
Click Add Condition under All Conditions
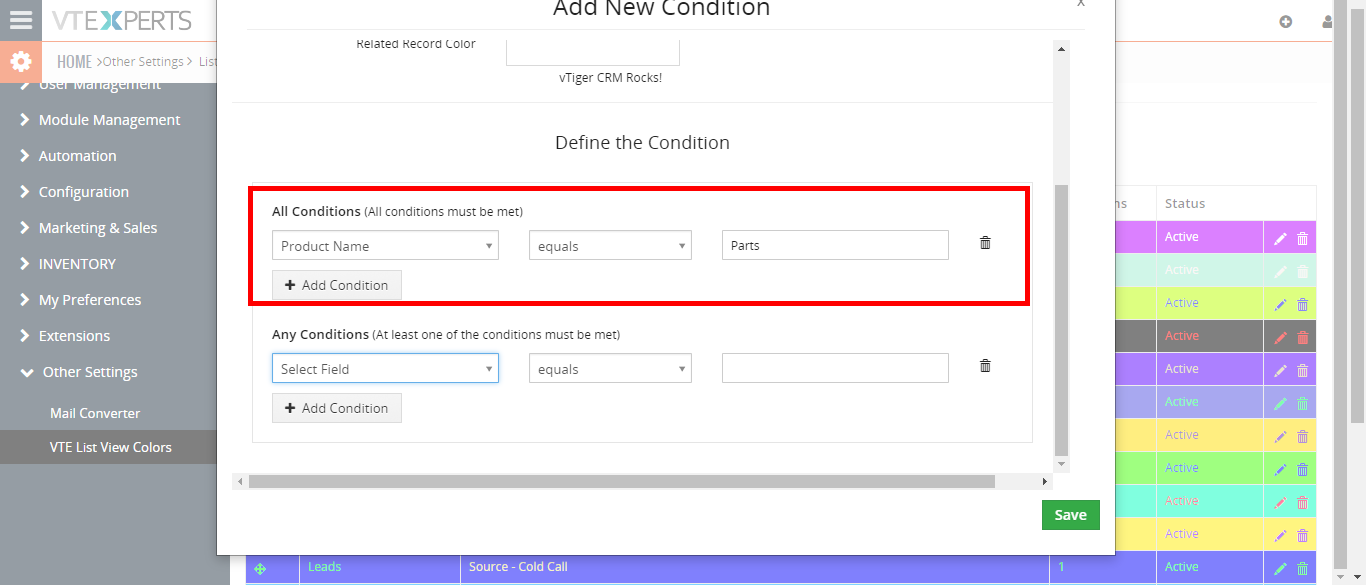tap(337, 285)
